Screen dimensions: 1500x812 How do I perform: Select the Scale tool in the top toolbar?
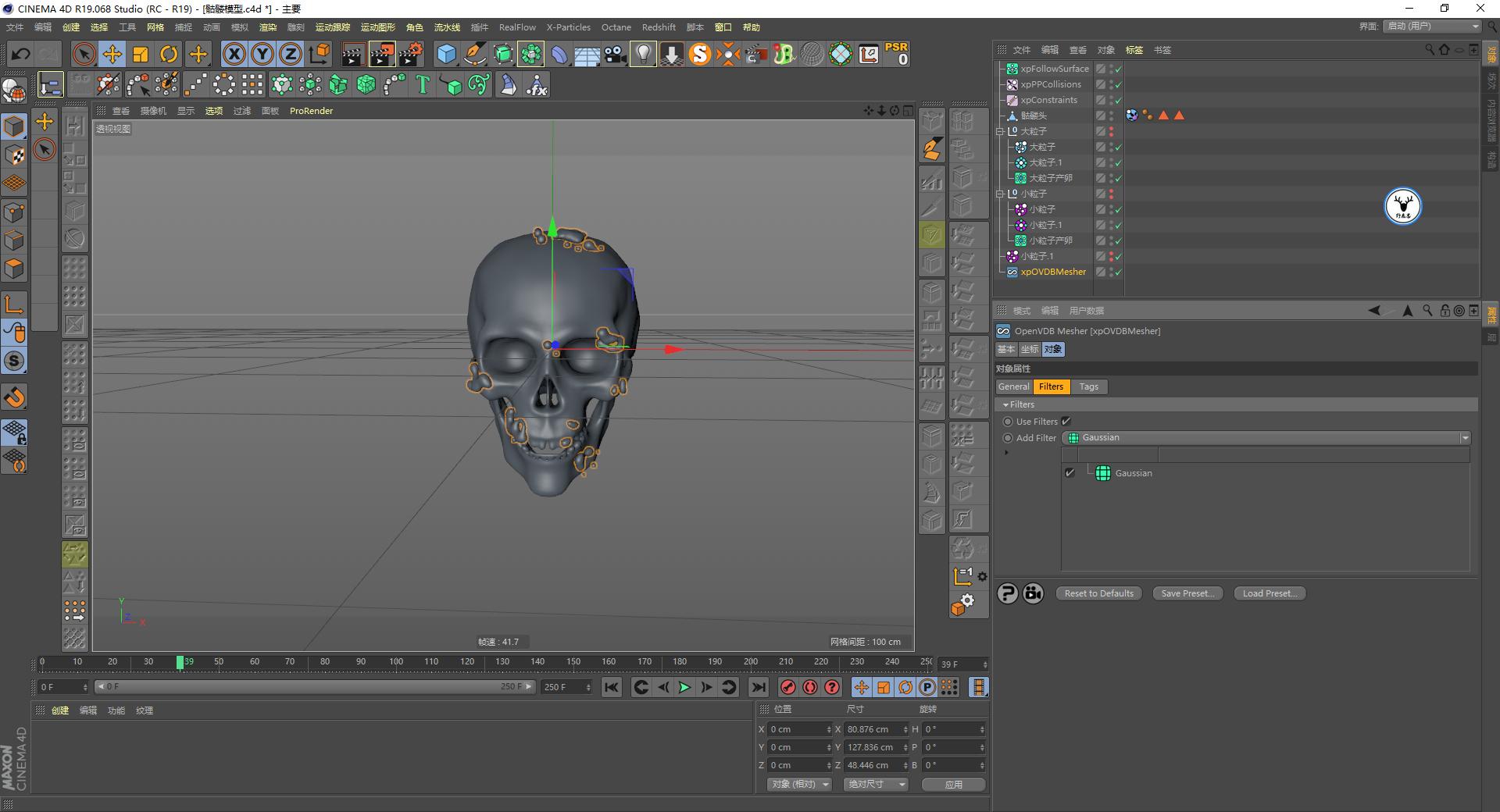[141, 54]
